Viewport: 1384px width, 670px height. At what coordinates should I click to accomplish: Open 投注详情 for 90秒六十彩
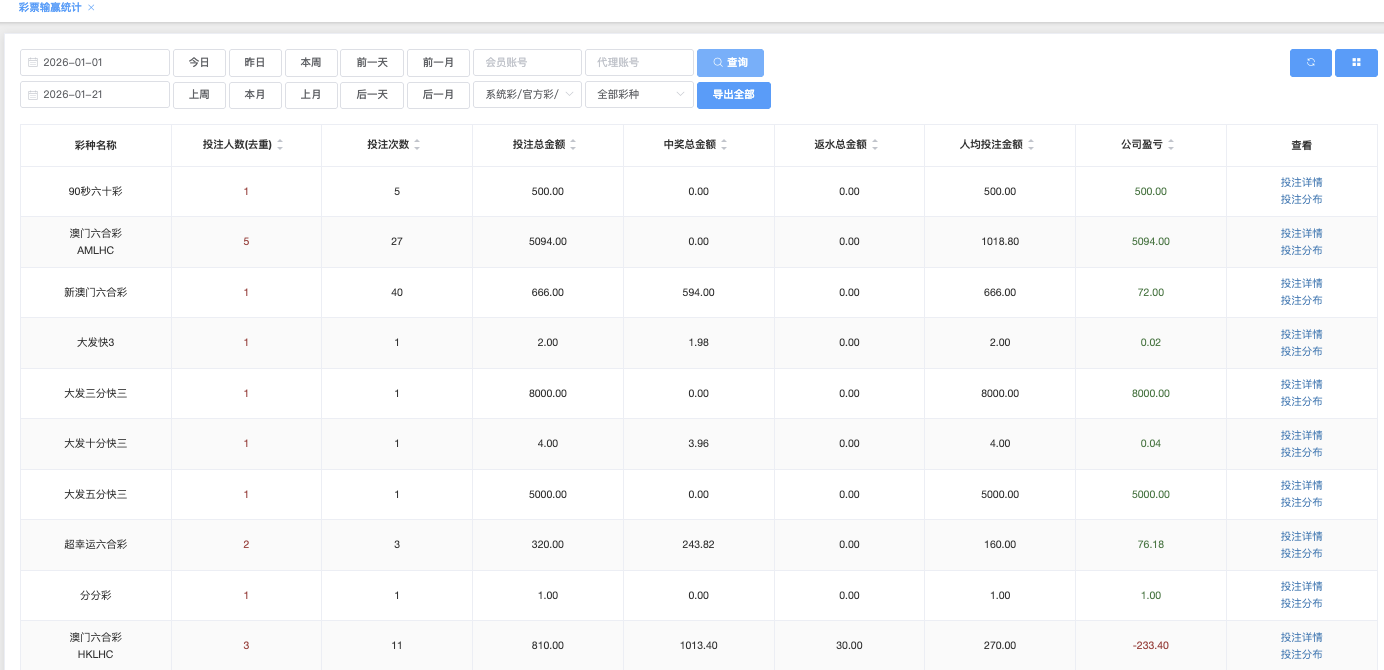coord(1301,183)
